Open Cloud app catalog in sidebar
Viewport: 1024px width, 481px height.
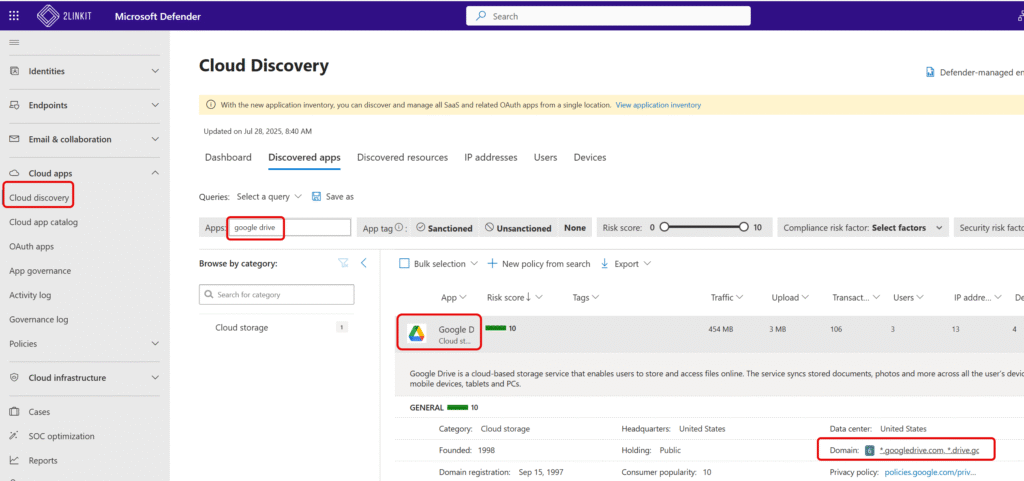43,222
